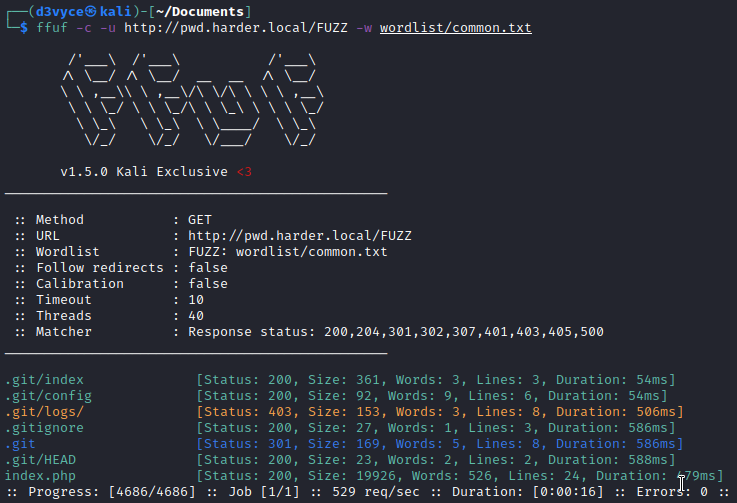
Task: Click the blue .git result entry
Action: tap(20, 443)
